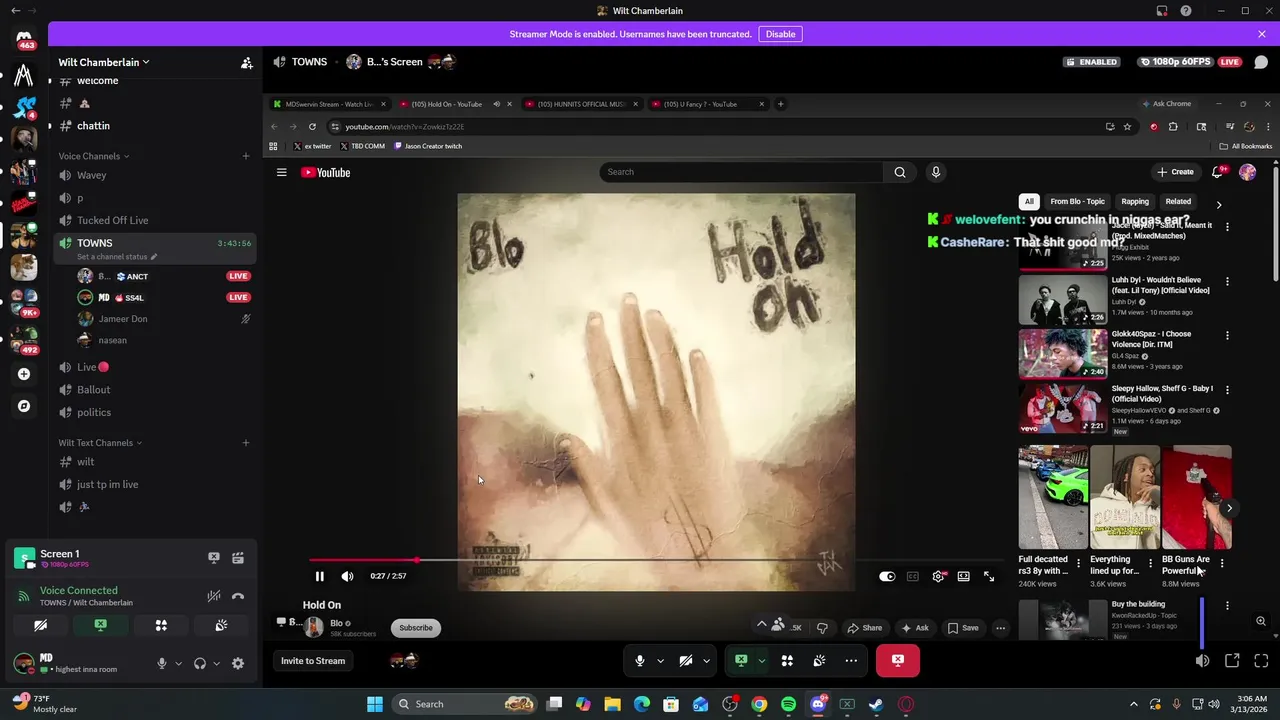Dislike the Hold On video
Viewport: 1280px width, 720px height.
click(822, 628)
